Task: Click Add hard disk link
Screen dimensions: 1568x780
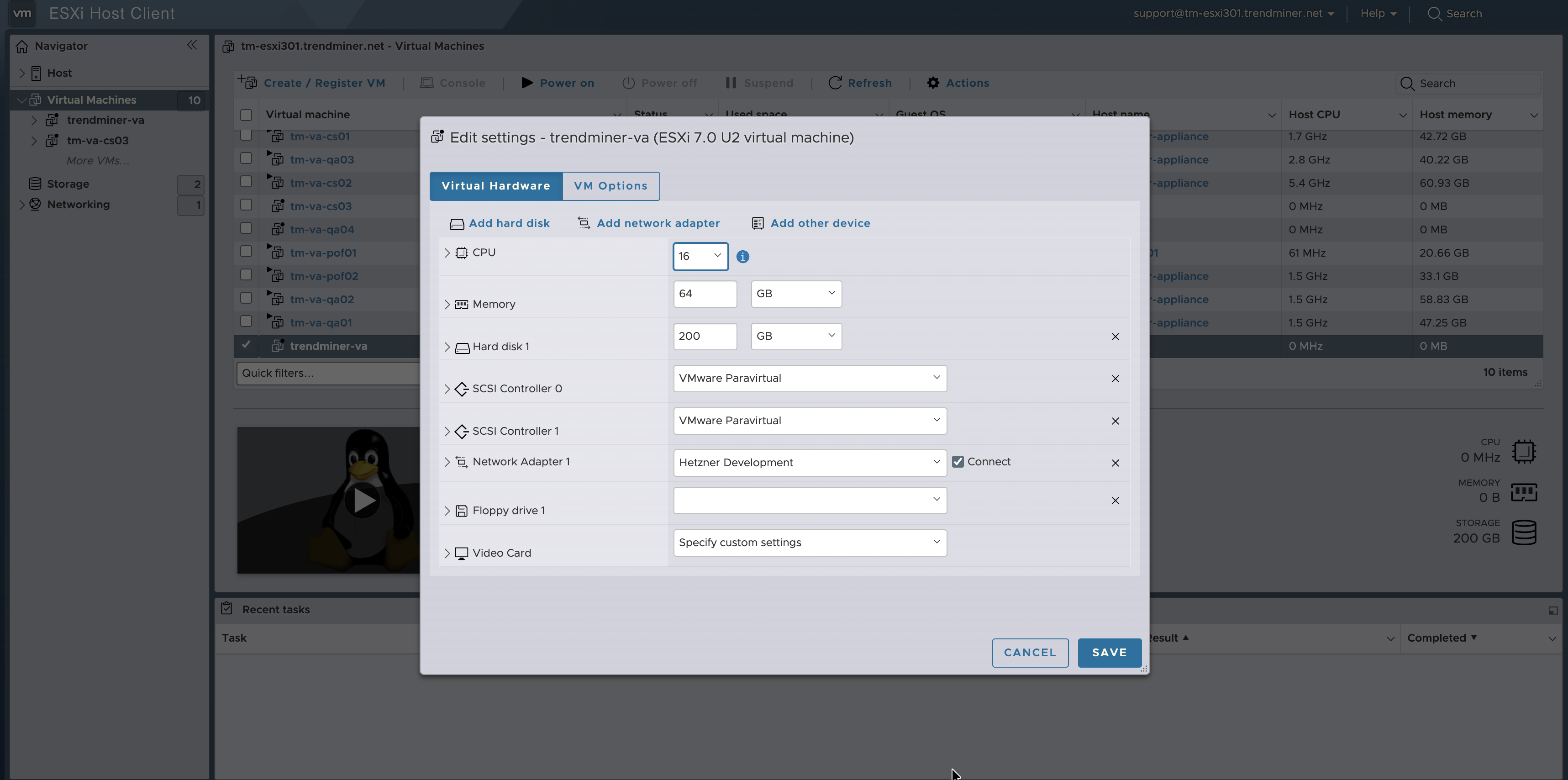Action: tap(509, 223)
